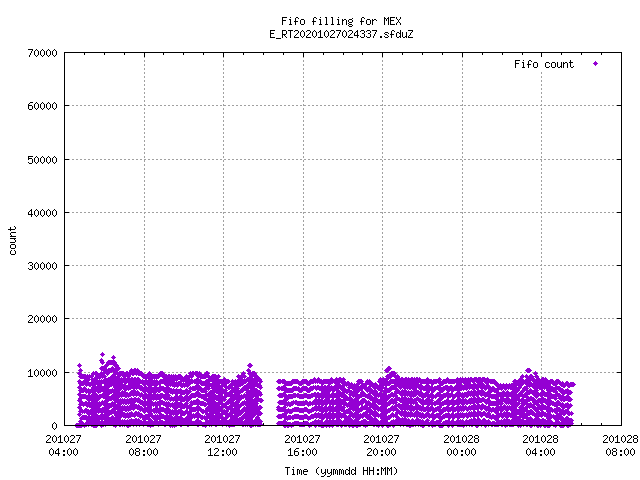Click the x-axis tick label 201027 04:00
Viewport: 640px width, 480px height.
coord(63,445)
